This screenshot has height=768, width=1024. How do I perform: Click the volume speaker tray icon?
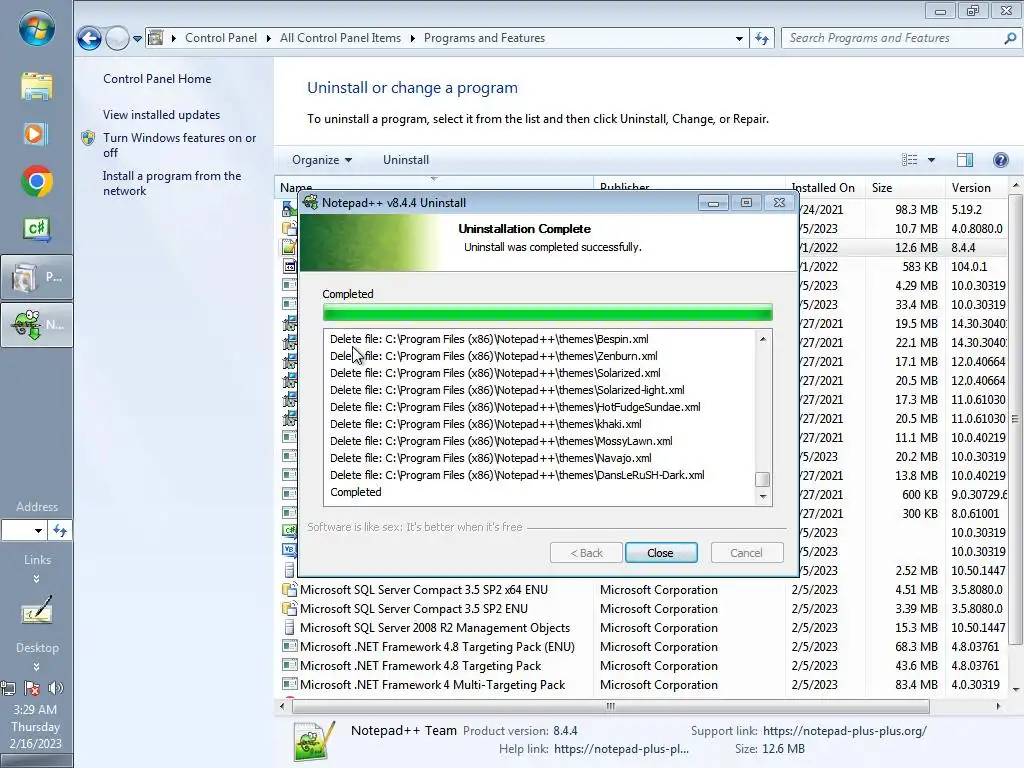(56, 688)
